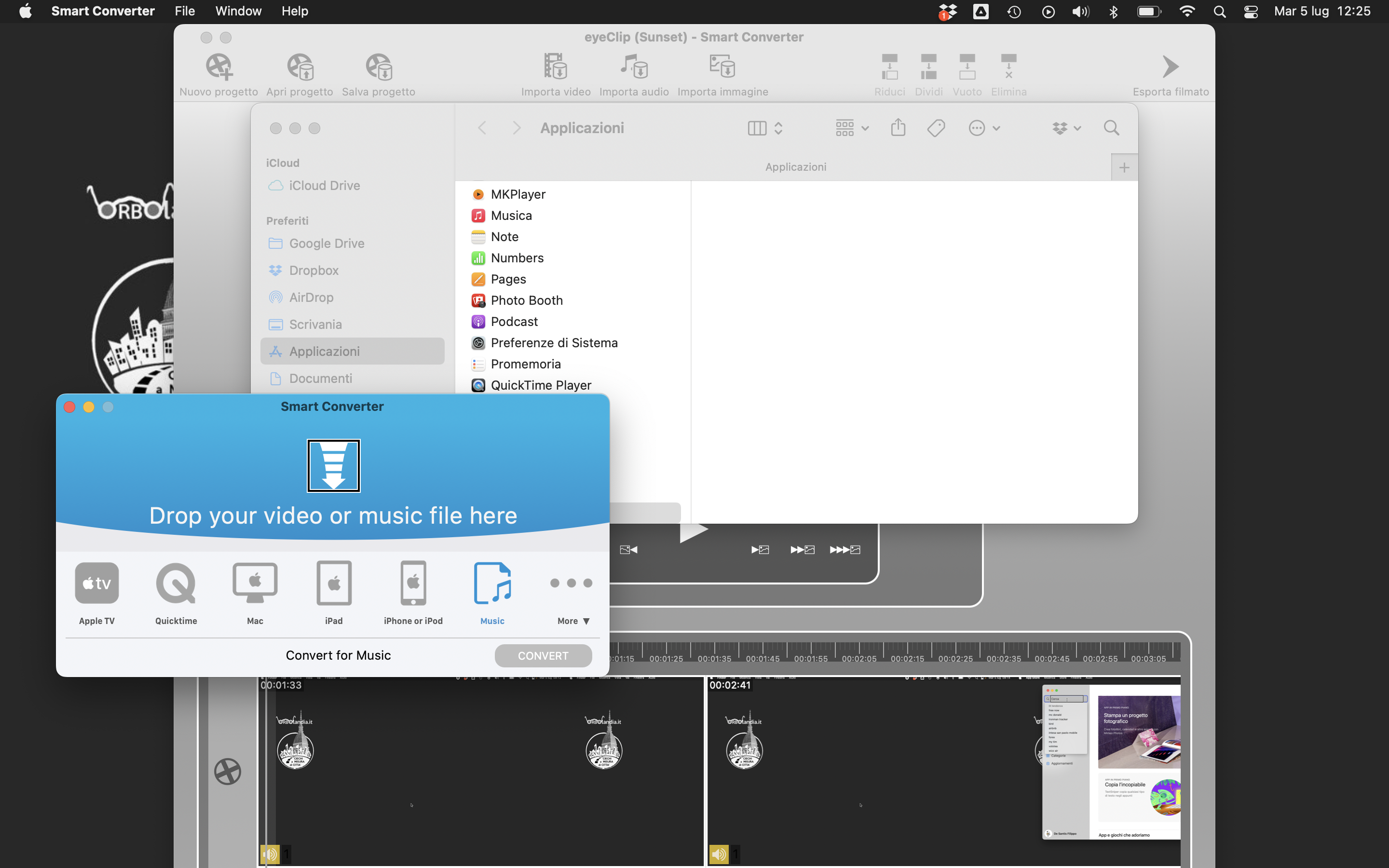Click the Riduci toolbar icon
The image size is (1389, 868).
point(890,67)
